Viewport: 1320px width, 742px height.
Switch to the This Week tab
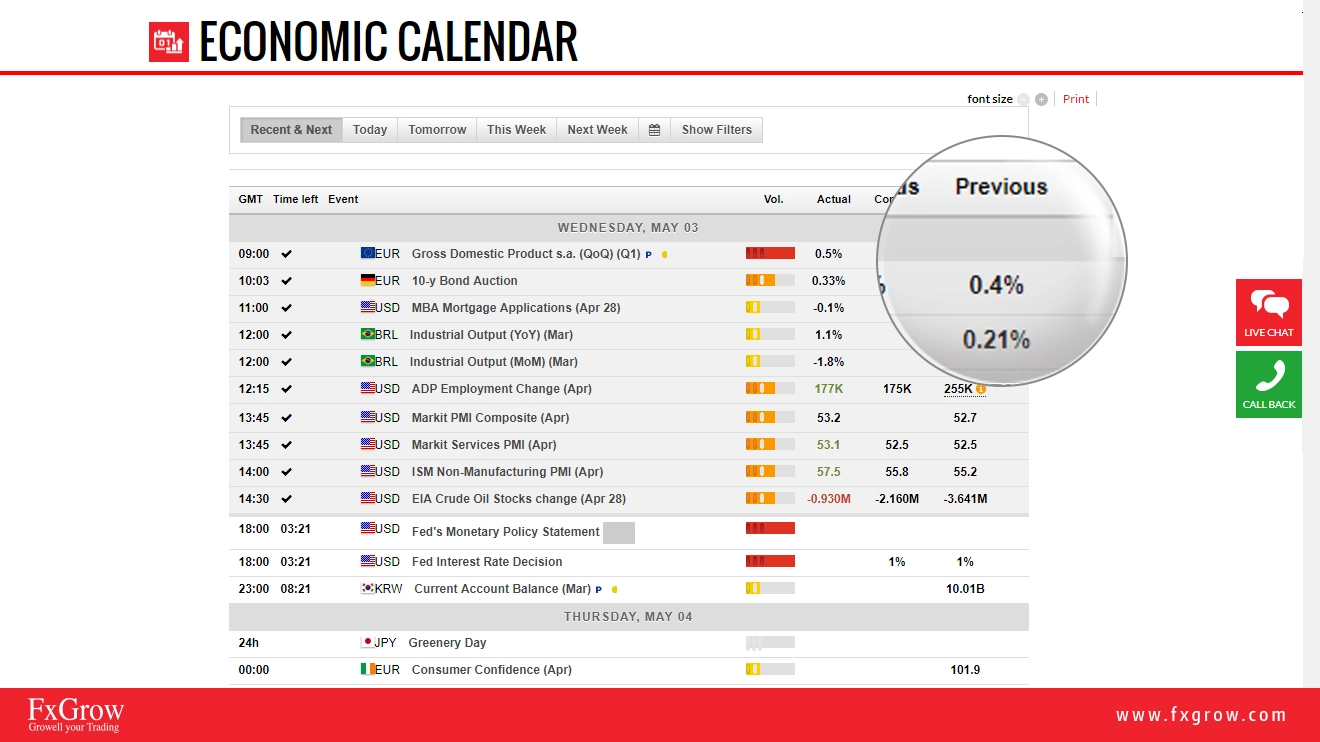tap(516, 130)
